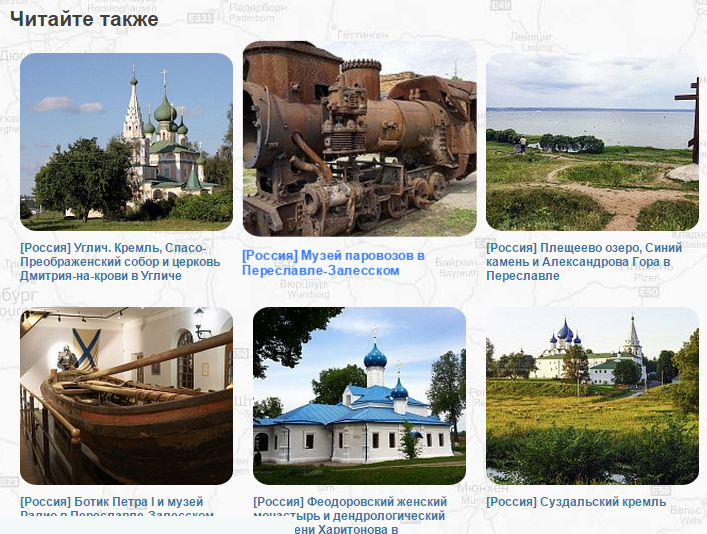Visit the Феодоровский женский монастырь article link
Screen dimensions: 707x534
350,515
